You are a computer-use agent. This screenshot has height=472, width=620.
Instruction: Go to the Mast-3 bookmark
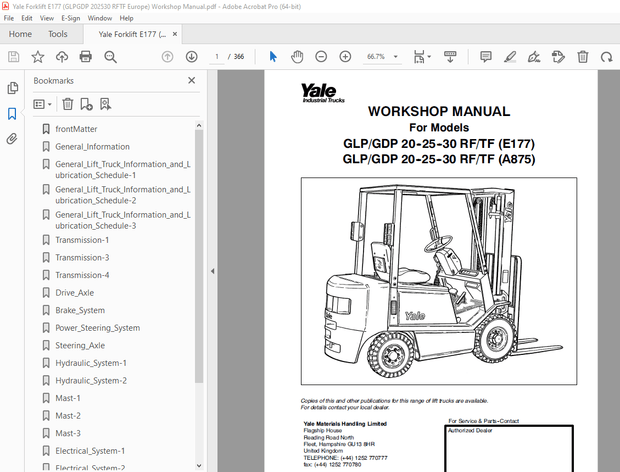68,433
